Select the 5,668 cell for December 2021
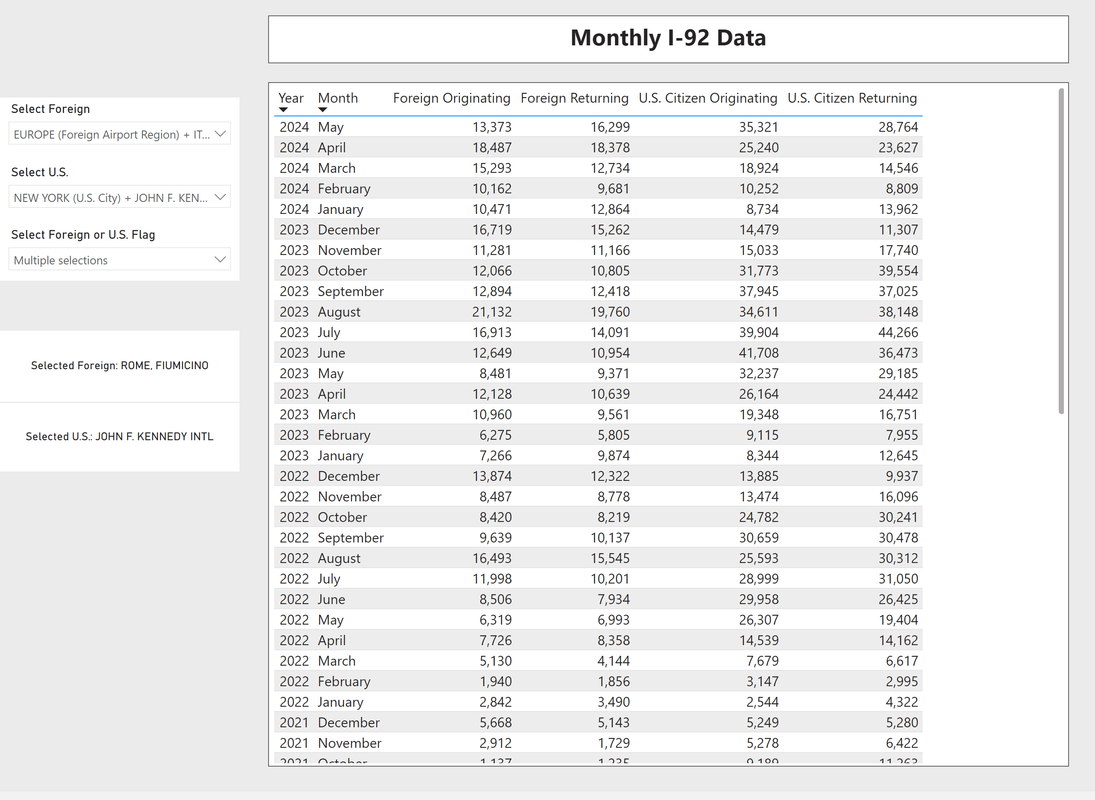This screenshot has width=1095, height=800. [x=496, y=723]
